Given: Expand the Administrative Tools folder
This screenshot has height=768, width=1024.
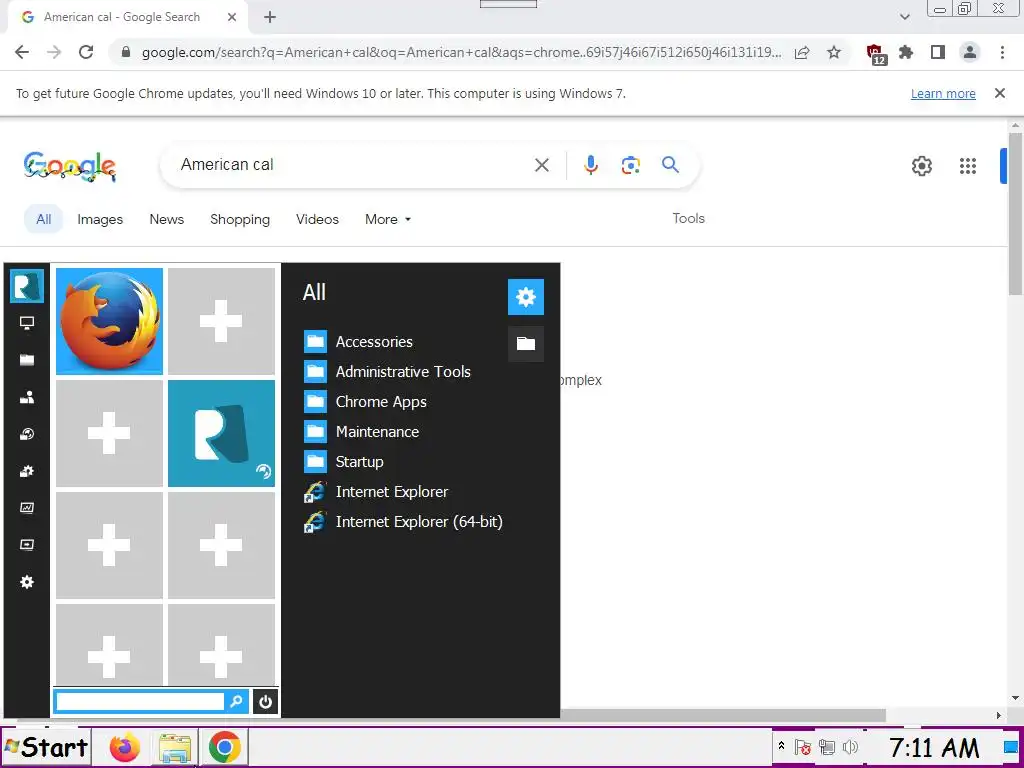Looking at the screenshot, I should click(387, 372).
